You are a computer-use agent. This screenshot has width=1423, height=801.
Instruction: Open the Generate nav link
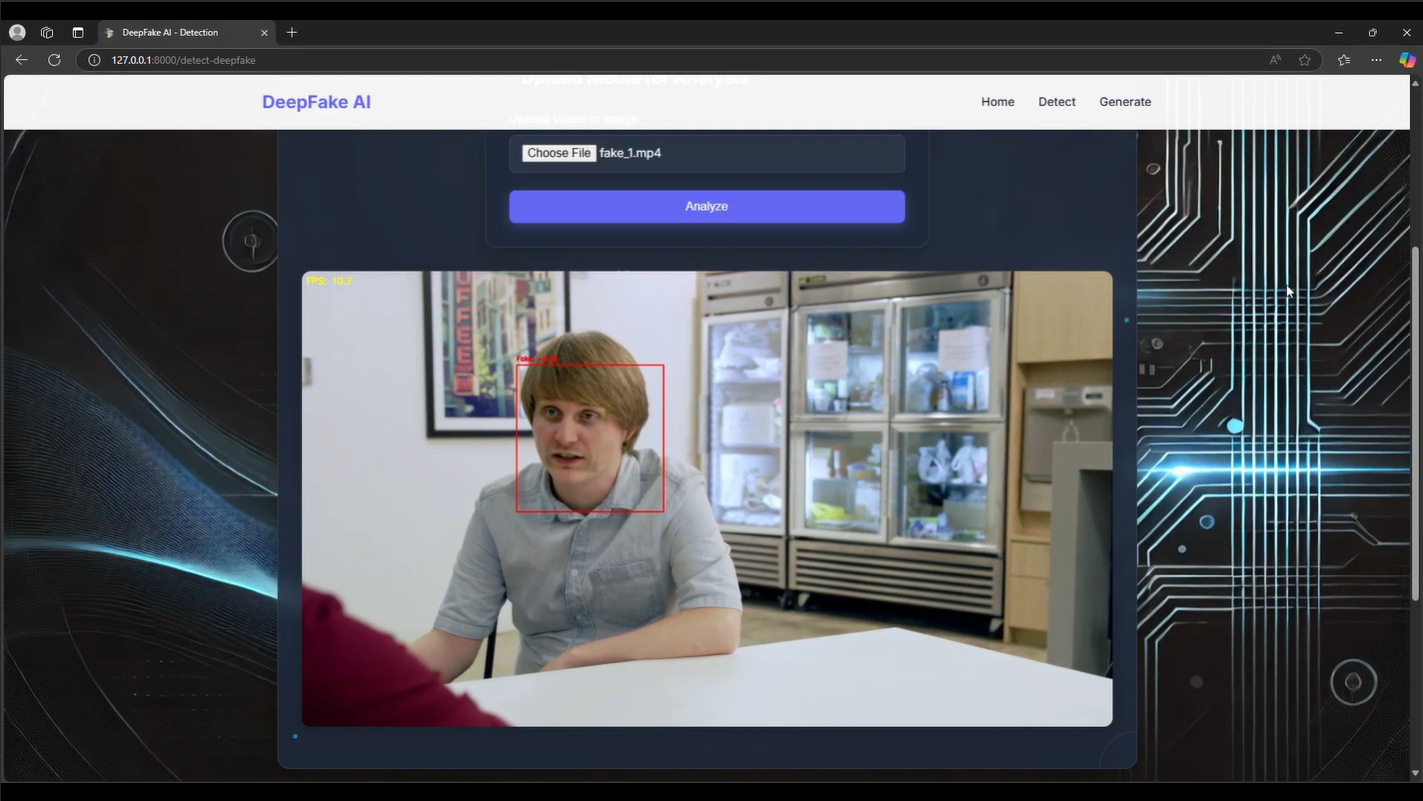1125,102
